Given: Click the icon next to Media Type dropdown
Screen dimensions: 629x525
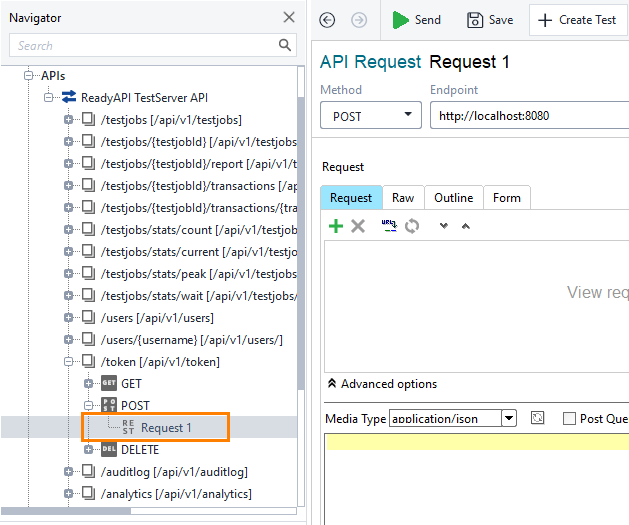Looking at the screenshot, I should (x=537, y=418).
